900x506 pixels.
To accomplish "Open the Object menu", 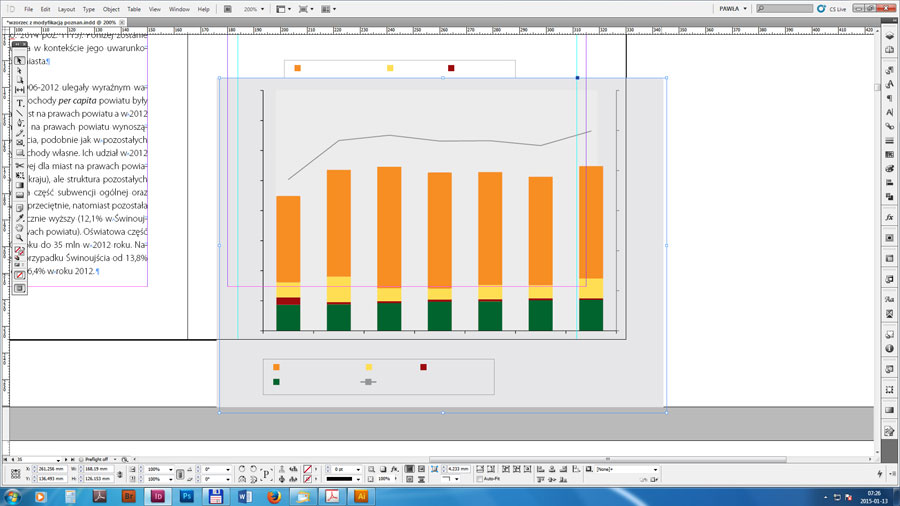I will (x=111, y=9).
